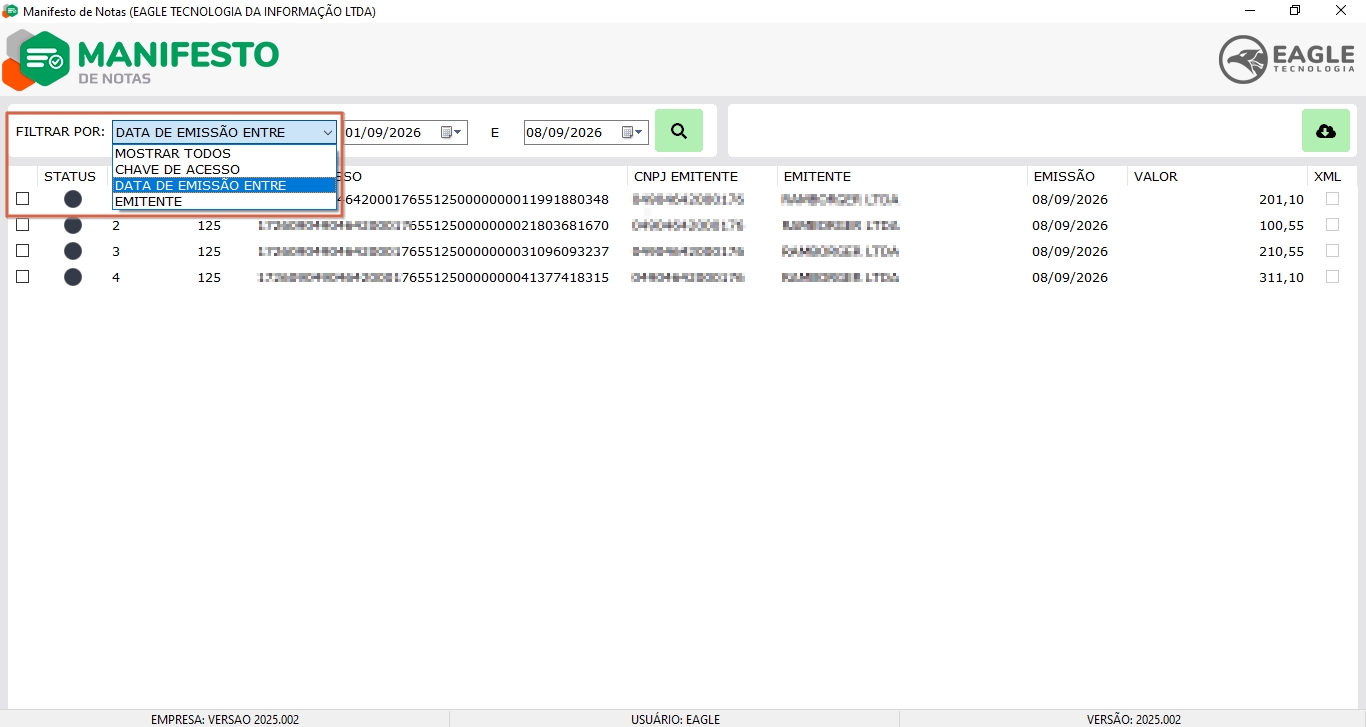This screenshot has height=727, width=1366.
Task: Choose MOSTRAR TODOS filter option
Action: [224, 154]
